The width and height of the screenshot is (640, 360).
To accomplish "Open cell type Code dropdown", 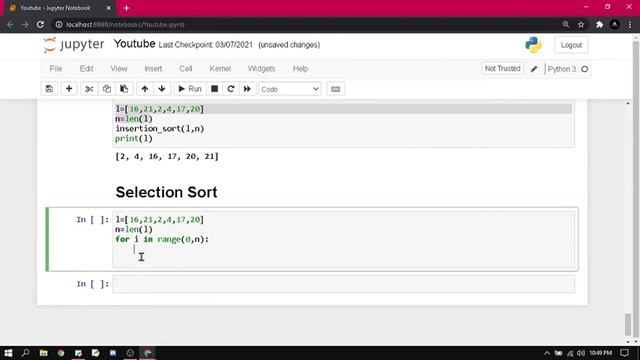I will click(x=290, y=89).
